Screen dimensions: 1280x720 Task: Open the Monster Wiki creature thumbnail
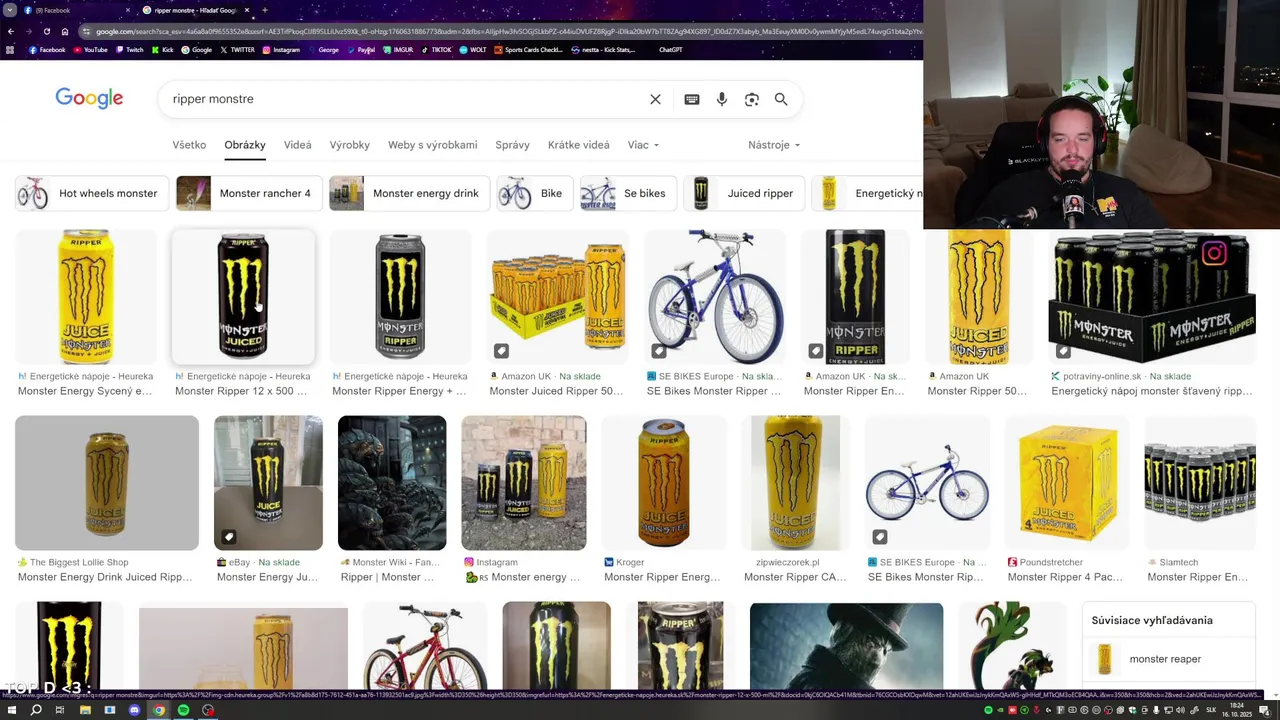point(392,483)
